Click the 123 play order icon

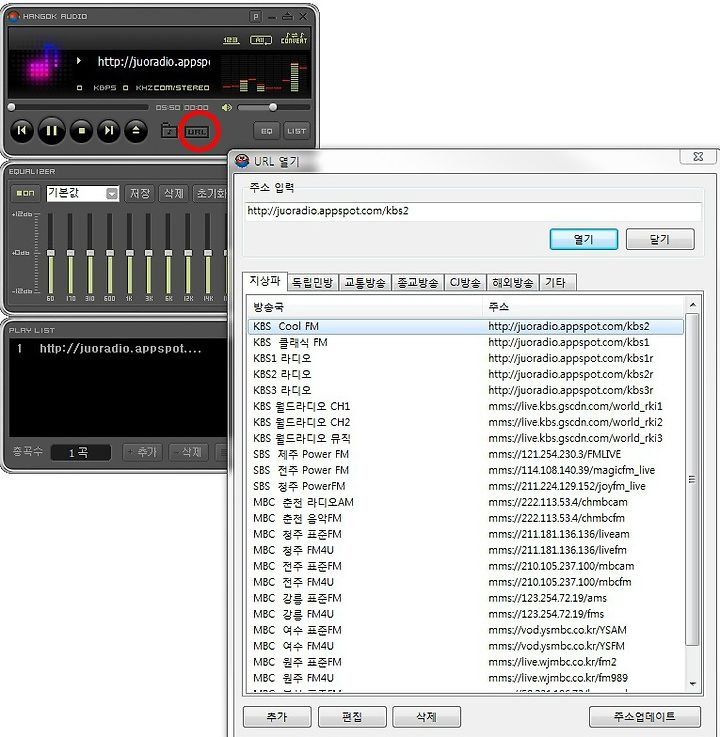(x=231, y=40)
